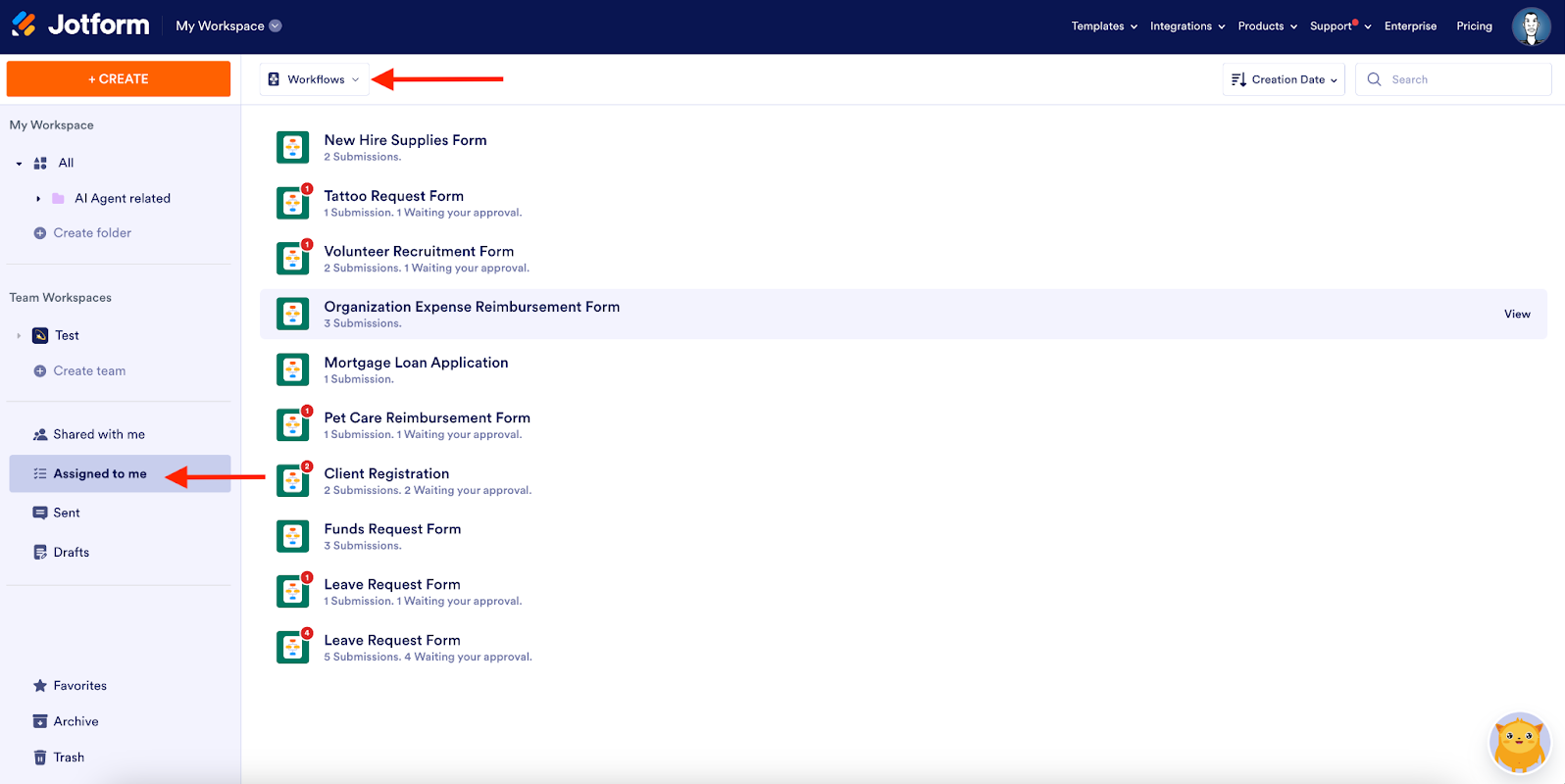Image resolution: width=1565 pixels, height=784 pixels.
Task: Click the Test team workspace icon
Action: tap(40, 335)
